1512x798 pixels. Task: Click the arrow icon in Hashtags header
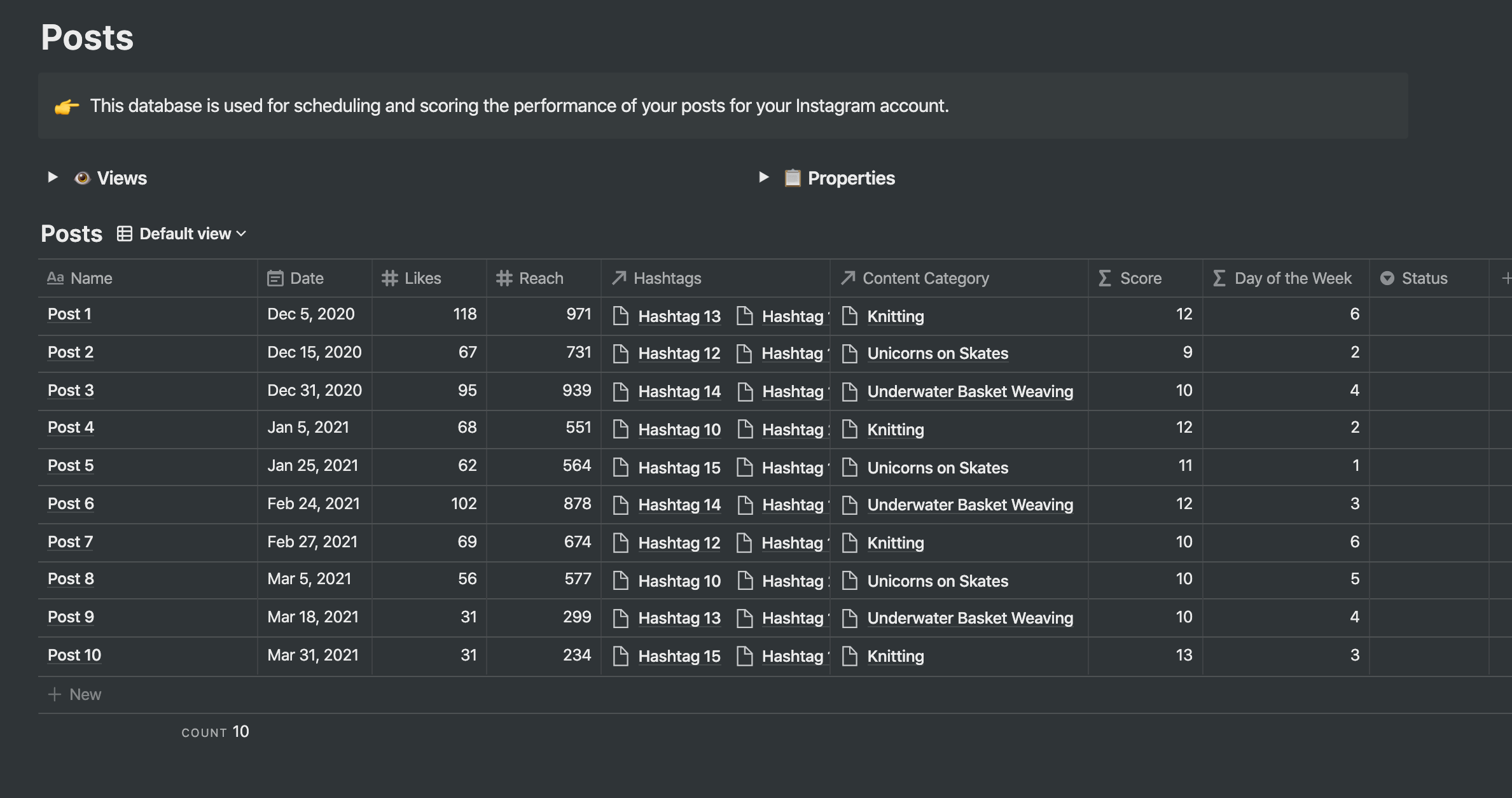[x=619, y=278]
